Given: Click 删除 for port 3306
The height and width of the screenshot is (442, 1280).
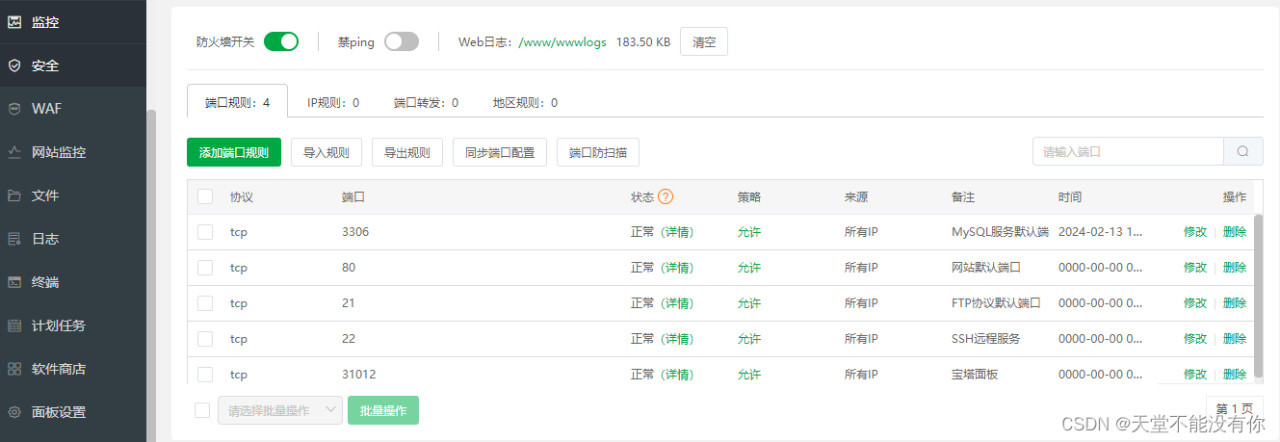Looking at the screenshot, I should coord(1234,232).
